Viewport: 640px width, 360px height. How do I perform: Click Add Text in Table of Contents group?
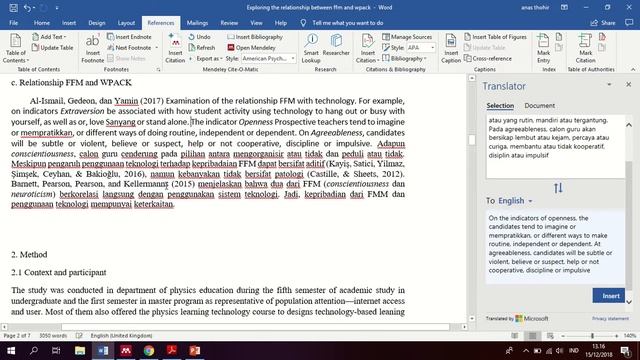coord(49,37)
